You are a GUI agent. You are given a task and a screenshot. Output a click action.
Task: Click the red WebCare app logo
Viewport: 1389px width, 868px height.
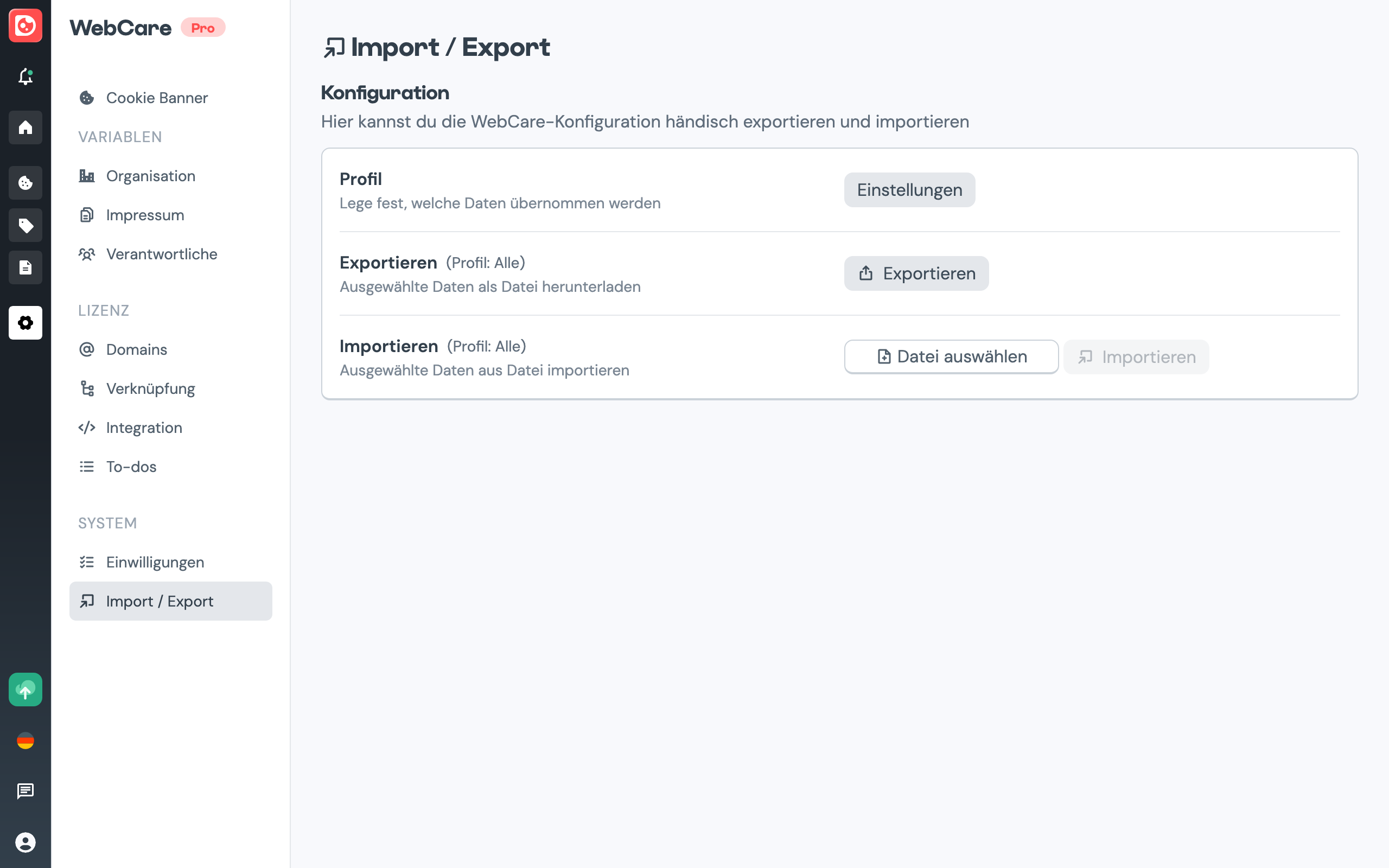point(26,26)
